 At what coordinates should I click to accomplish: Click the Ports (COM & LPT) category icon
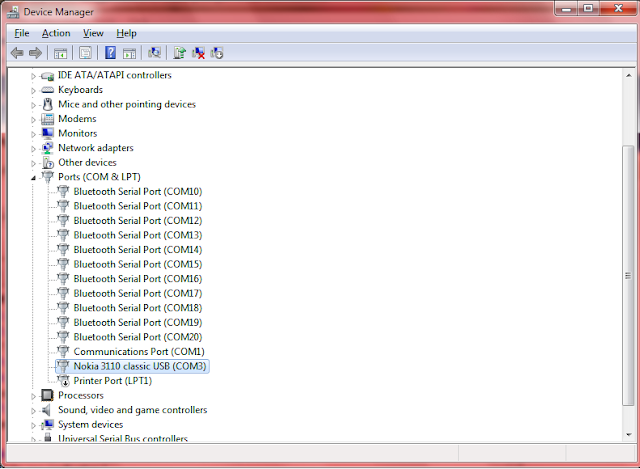click(48, 177)
